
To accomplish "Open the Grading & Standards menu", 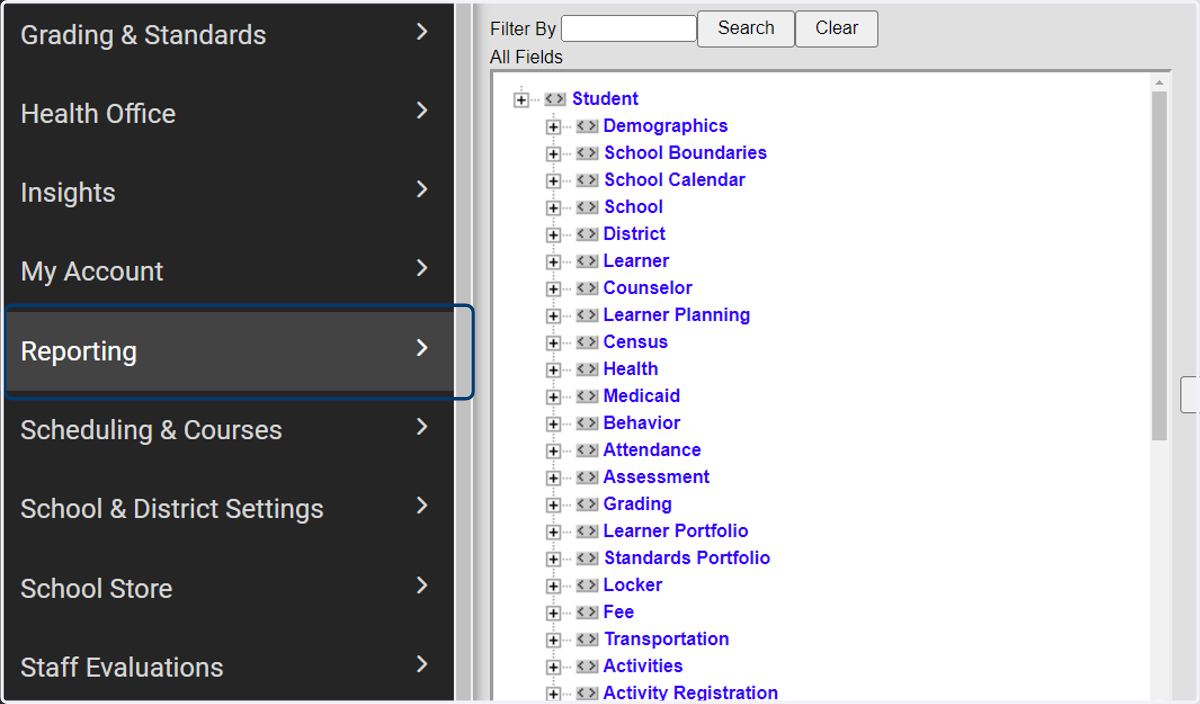I will (x=227, y=35).
